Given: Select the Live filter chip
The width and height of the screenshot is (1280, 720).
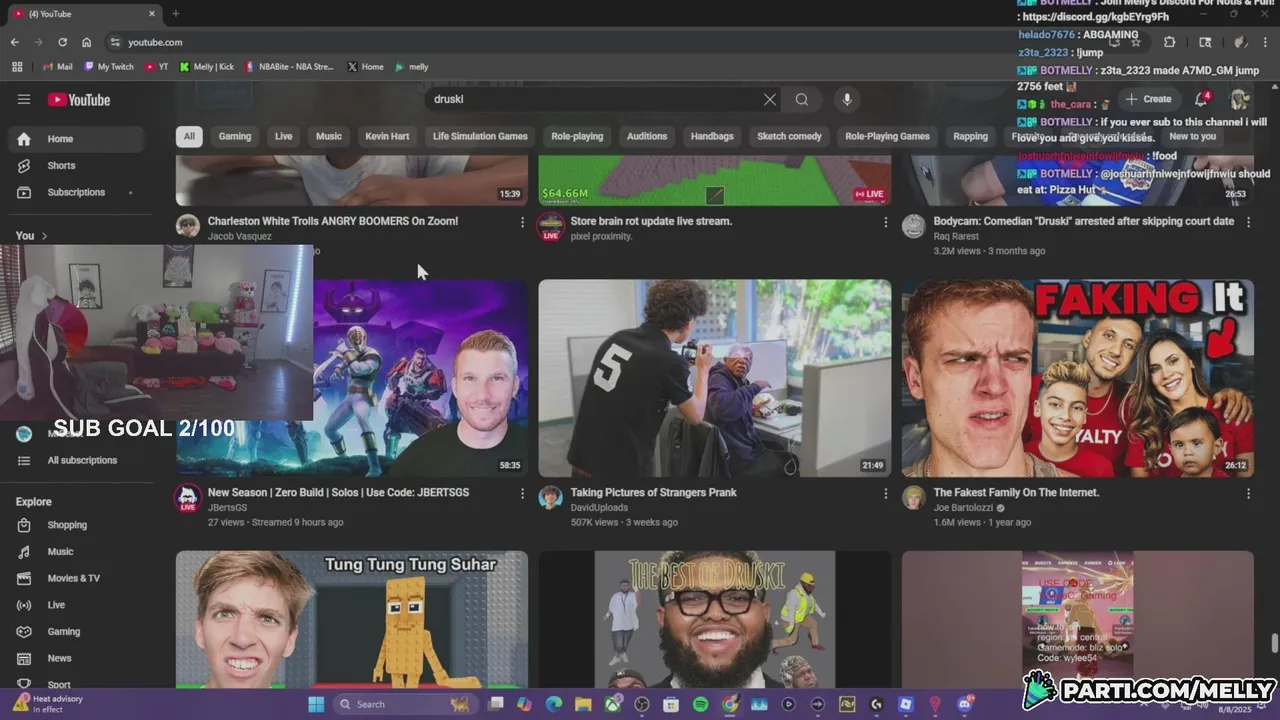Looking at the screenshot, I should click(284, 136).
